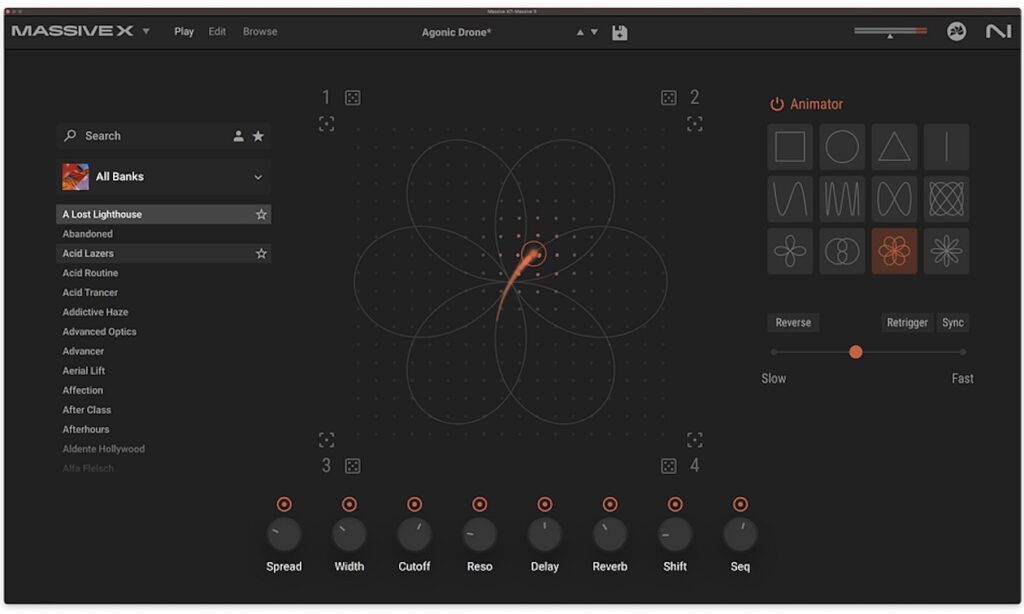Favorite the A Lost Lighthouse preset
The width and height of the screenshot is (1024, 614).
[x=261, y=214]
